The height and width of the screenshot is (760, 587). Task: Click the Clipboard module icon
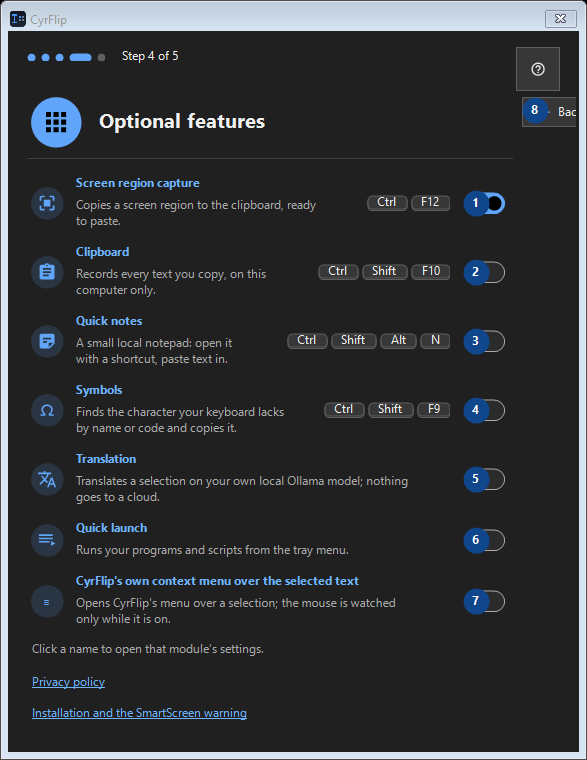tap(47, 272)
